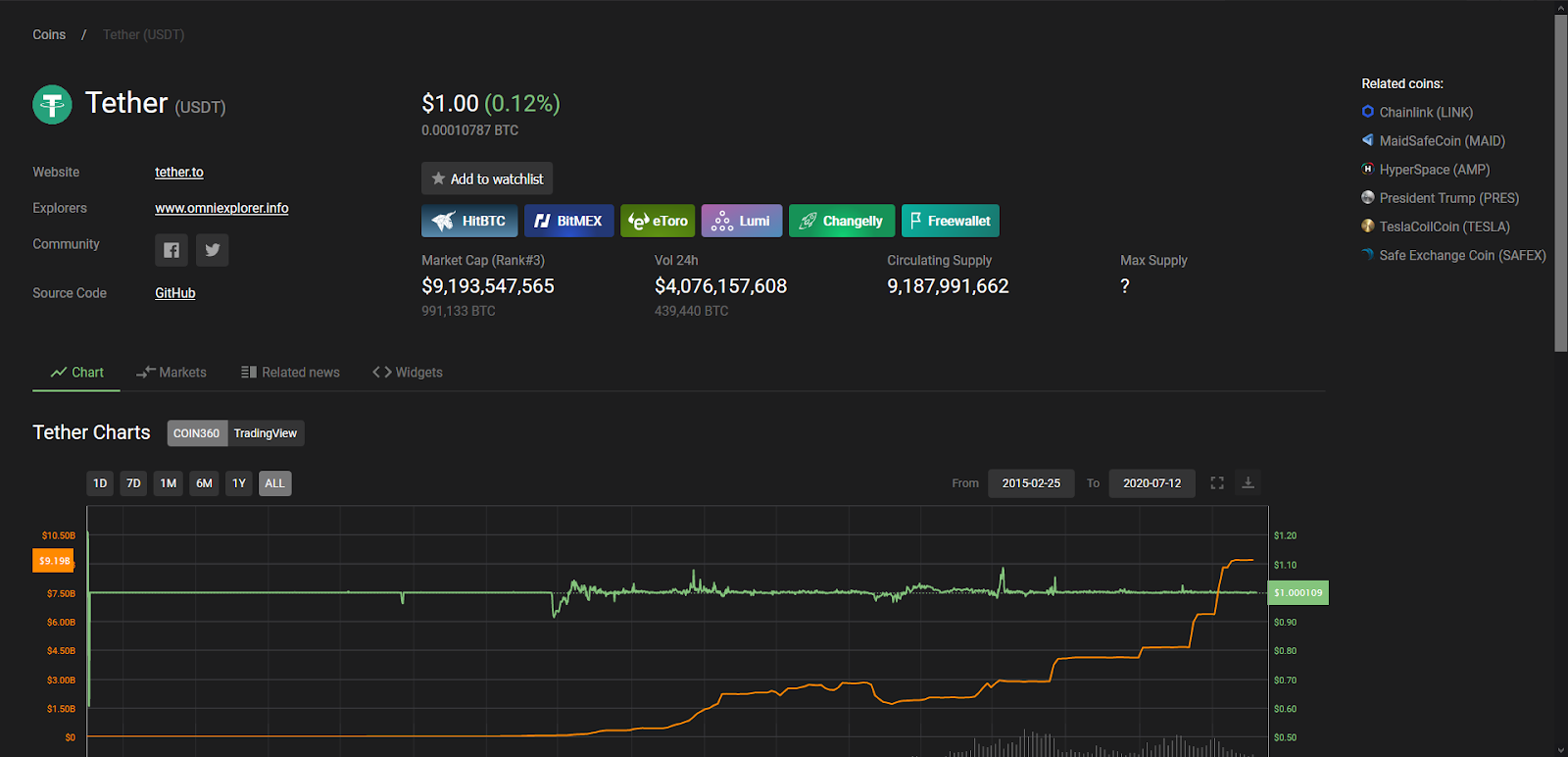Open HyperSpace (AMP) related coin
1568x757 pixels.
[x=1435, y=169]
